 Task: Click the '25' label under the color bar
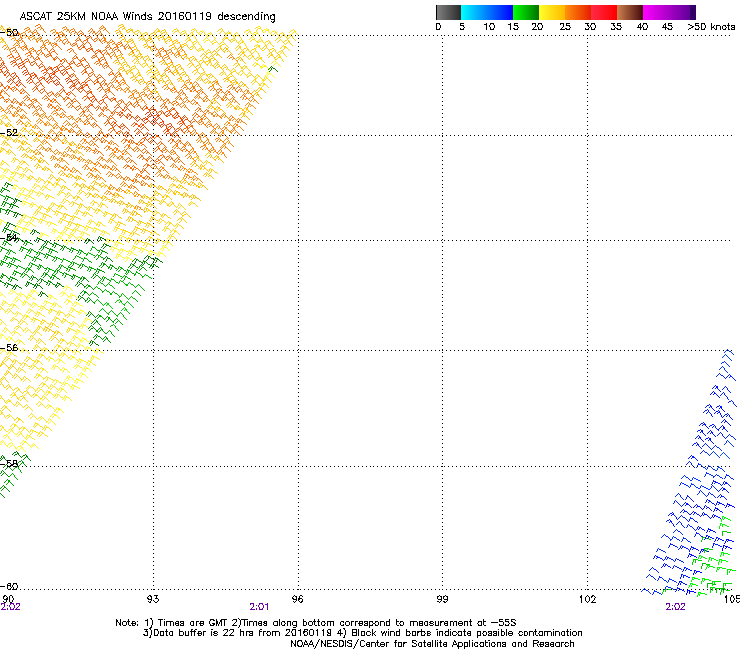[565, 26]
